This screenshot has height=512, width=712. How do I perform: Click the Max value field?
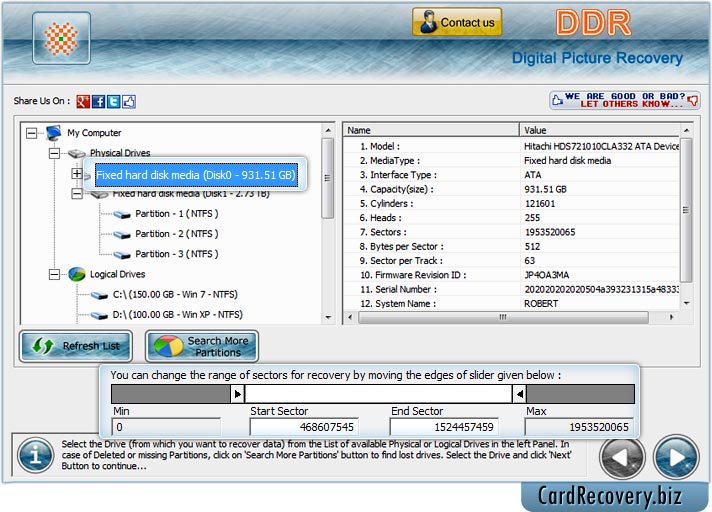[579, 427]
